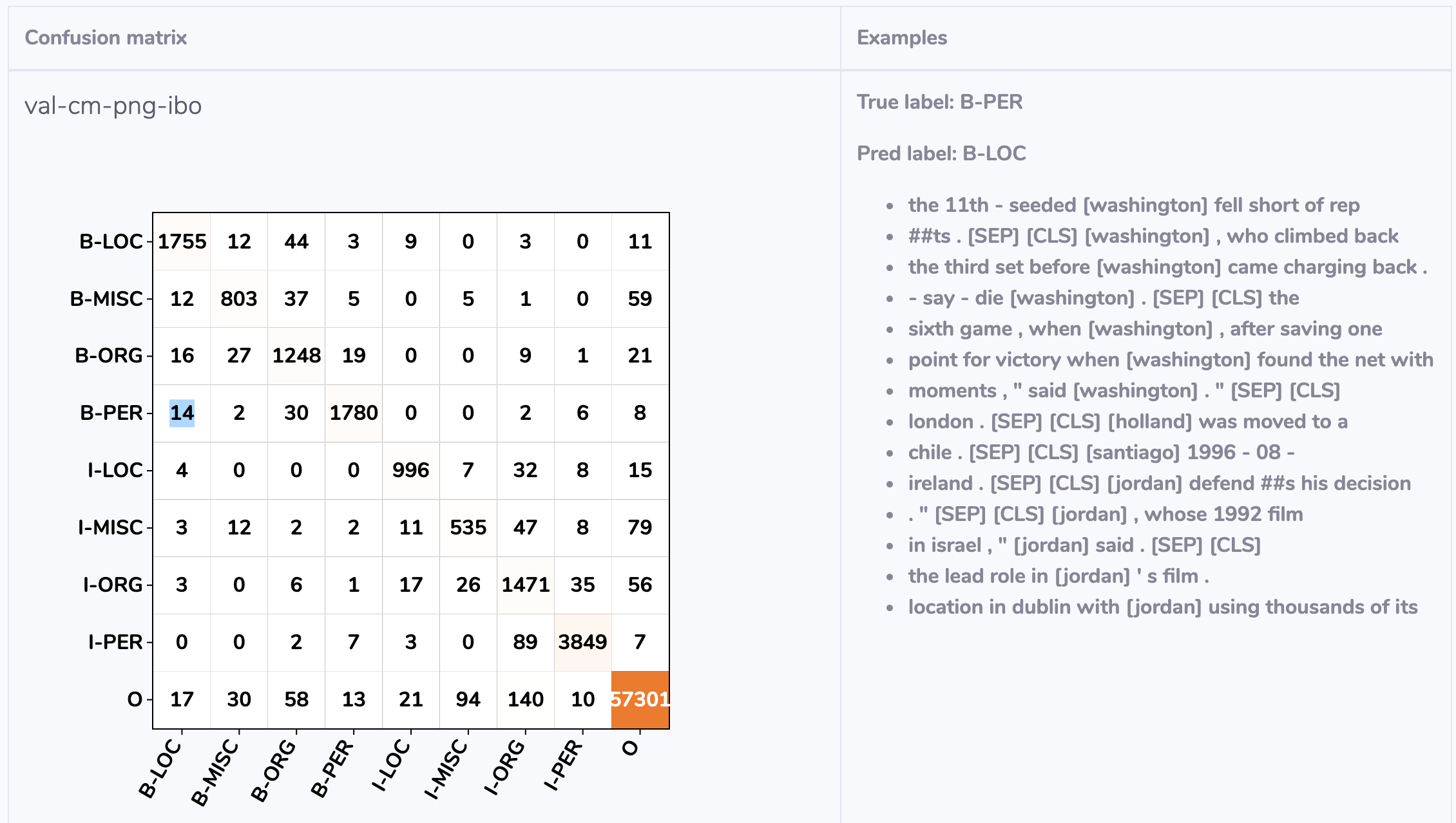The height and width of the screenshot is (823, 1456).
Task: Click the 'Pred label: B-LOC' text
Action: [x=941, y=153]
